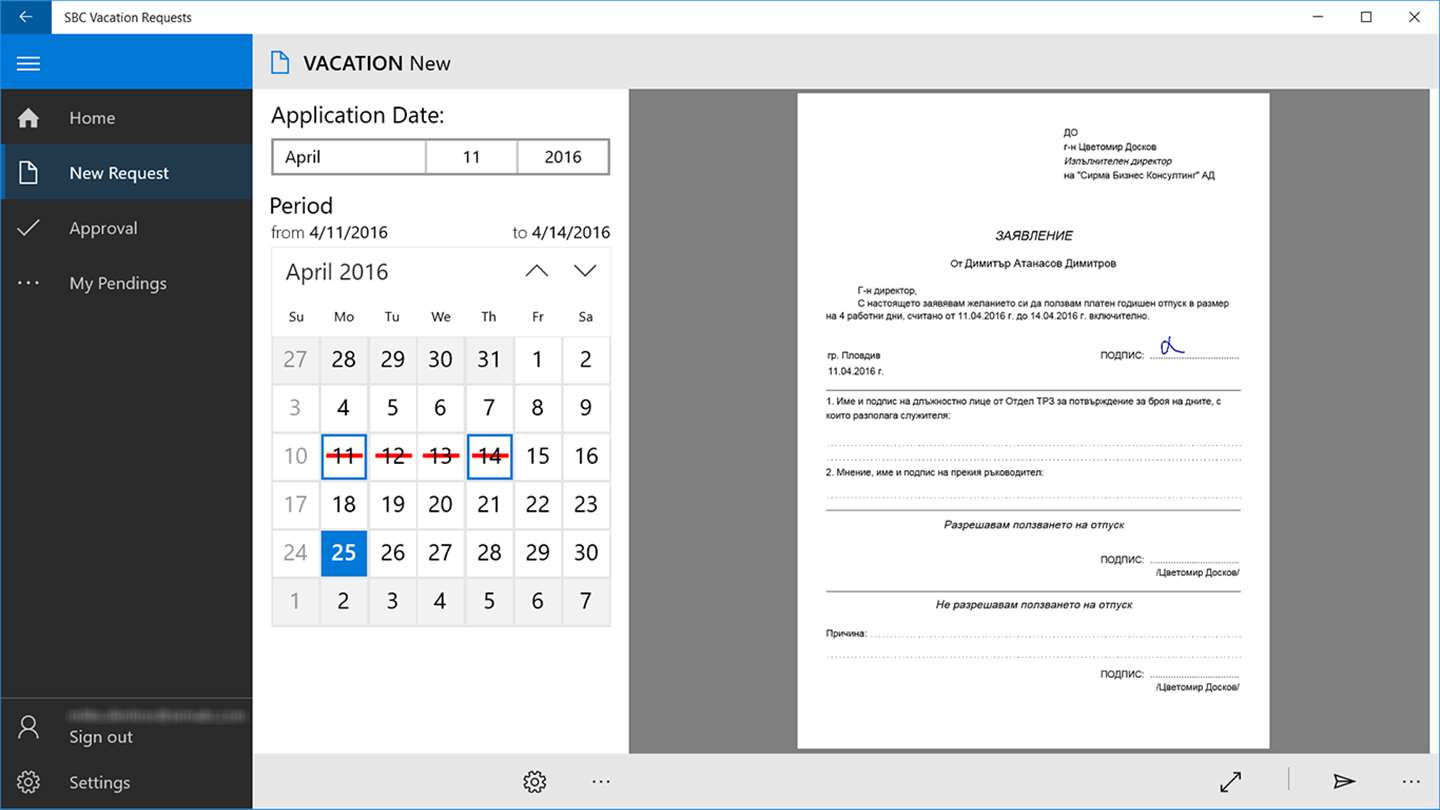Click the sidebar Settings gear icon
Screen dimensions: 1440x810
click(x=28, y=782)
